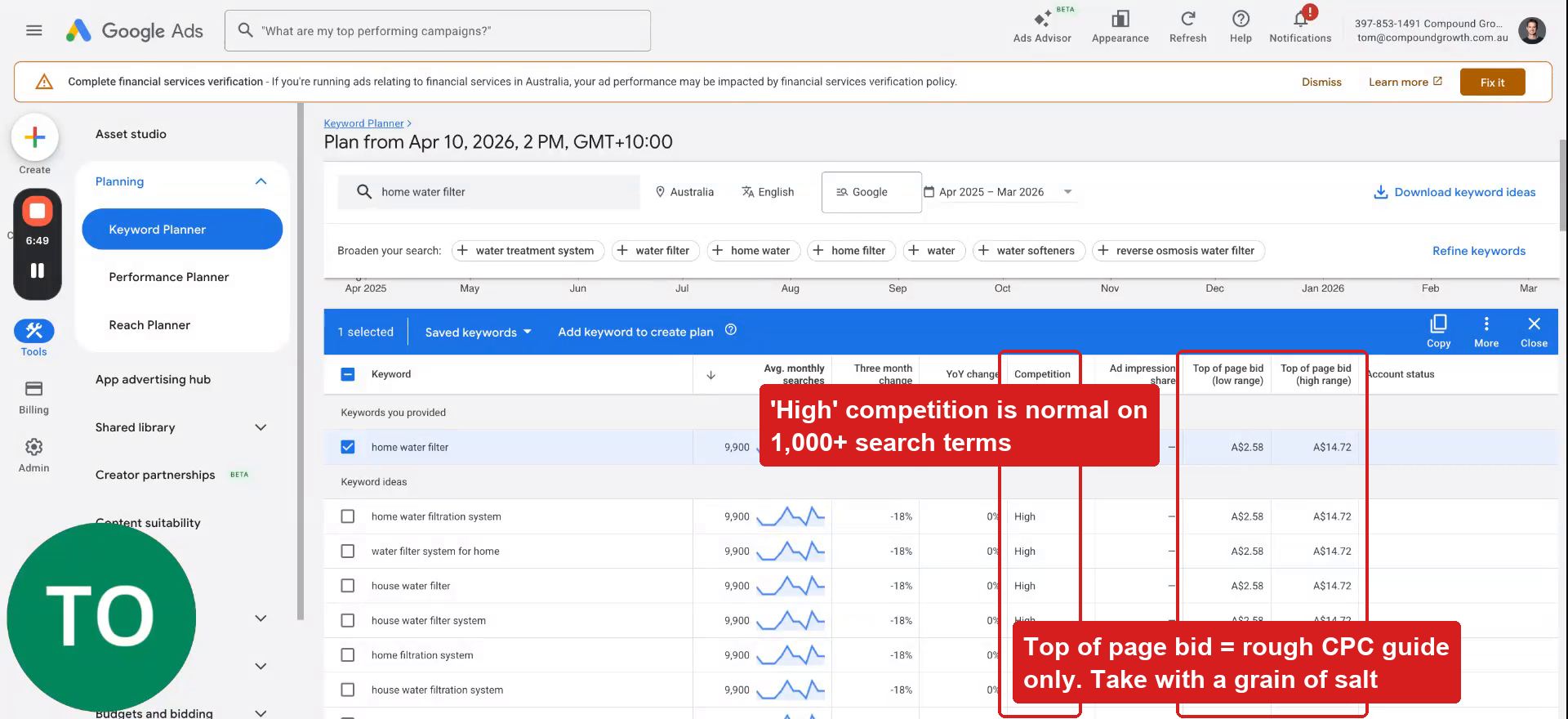Open the date range dropdown
The width and height of the screenshot is (1568, 719).
point(1000,192)
